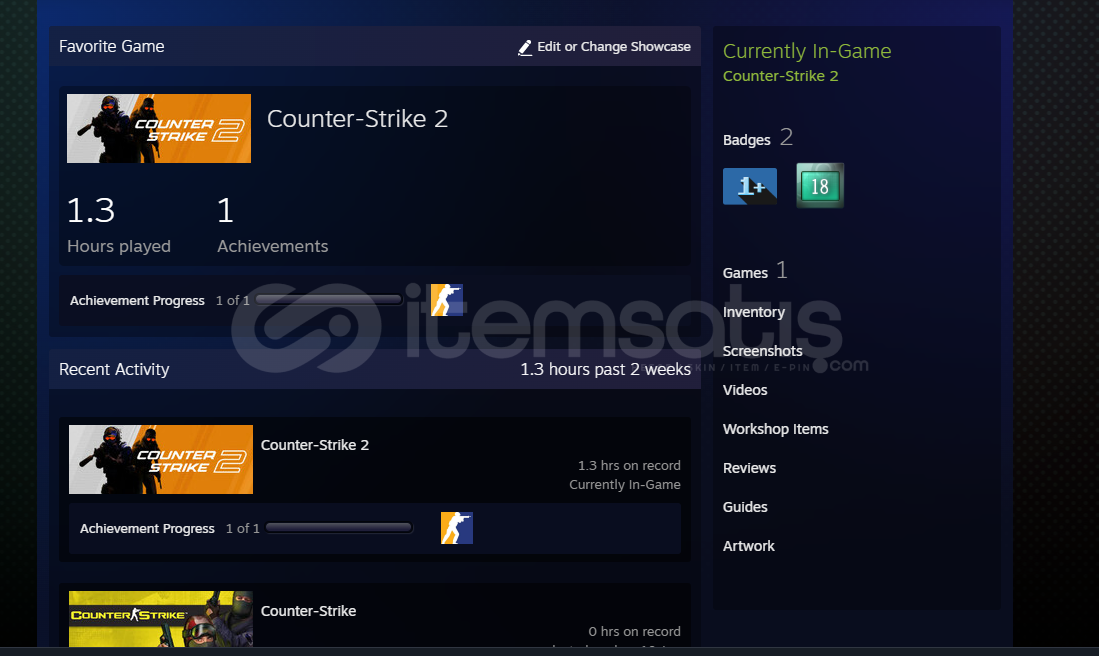Click the pencil icon beside Edit or Change Showcase

tap(525, 47)
